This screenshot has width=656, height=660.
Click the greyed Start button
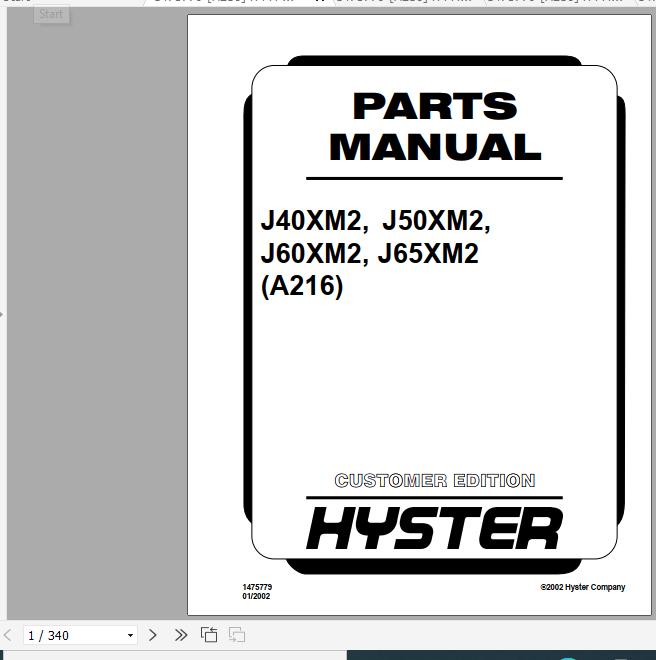(x=51, y=14)
